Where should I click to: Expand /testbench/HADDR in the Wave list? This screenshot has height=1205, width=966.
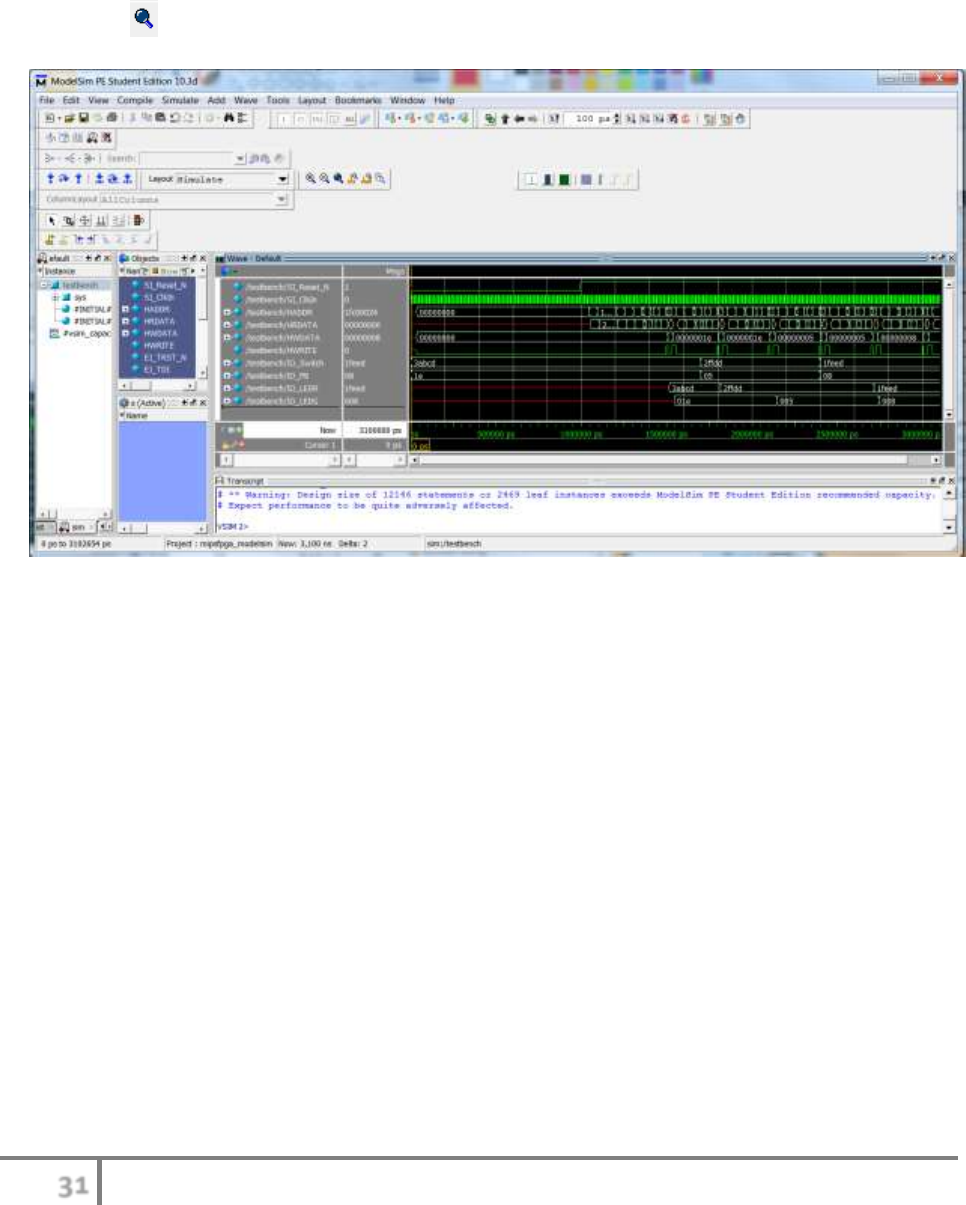point(227,312)
